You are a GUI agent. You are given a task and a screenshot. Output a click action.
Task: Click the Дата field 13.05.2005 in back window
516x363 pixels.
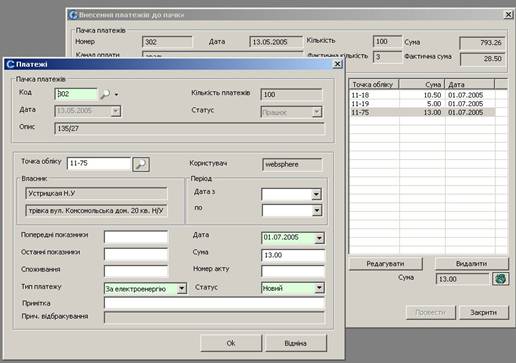(x=275, y=42)
